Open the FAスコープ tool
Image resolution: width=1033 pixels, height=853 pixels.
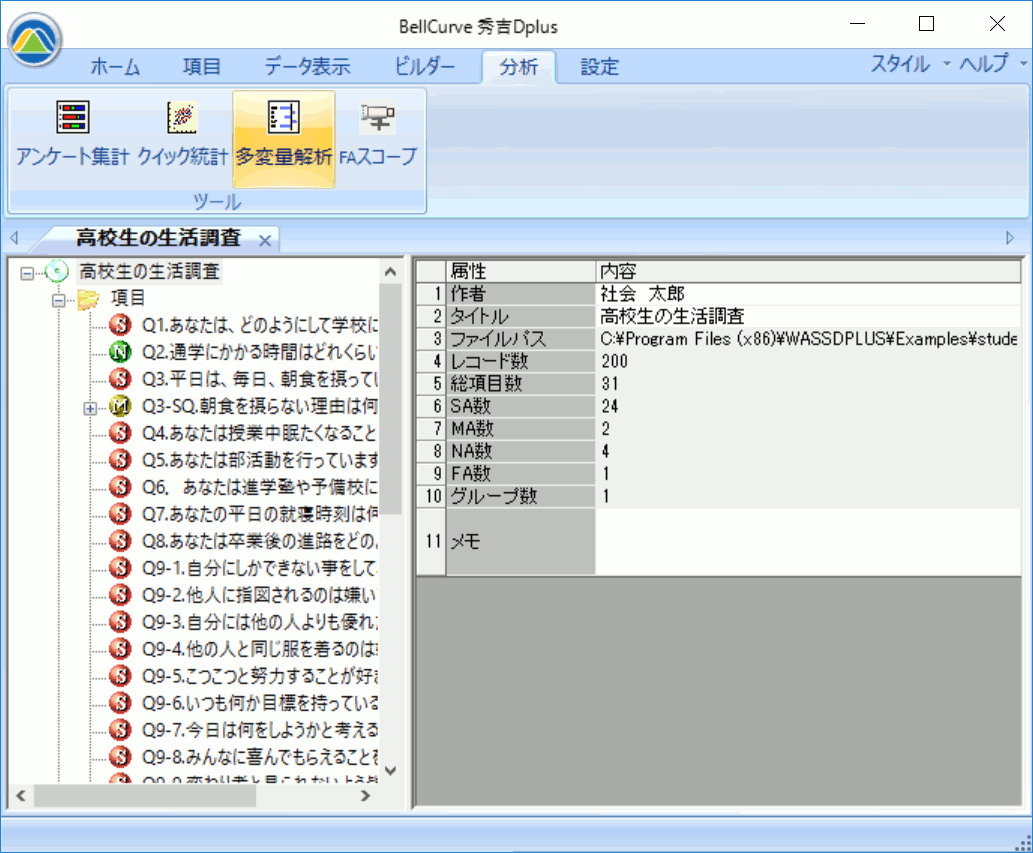378,135
